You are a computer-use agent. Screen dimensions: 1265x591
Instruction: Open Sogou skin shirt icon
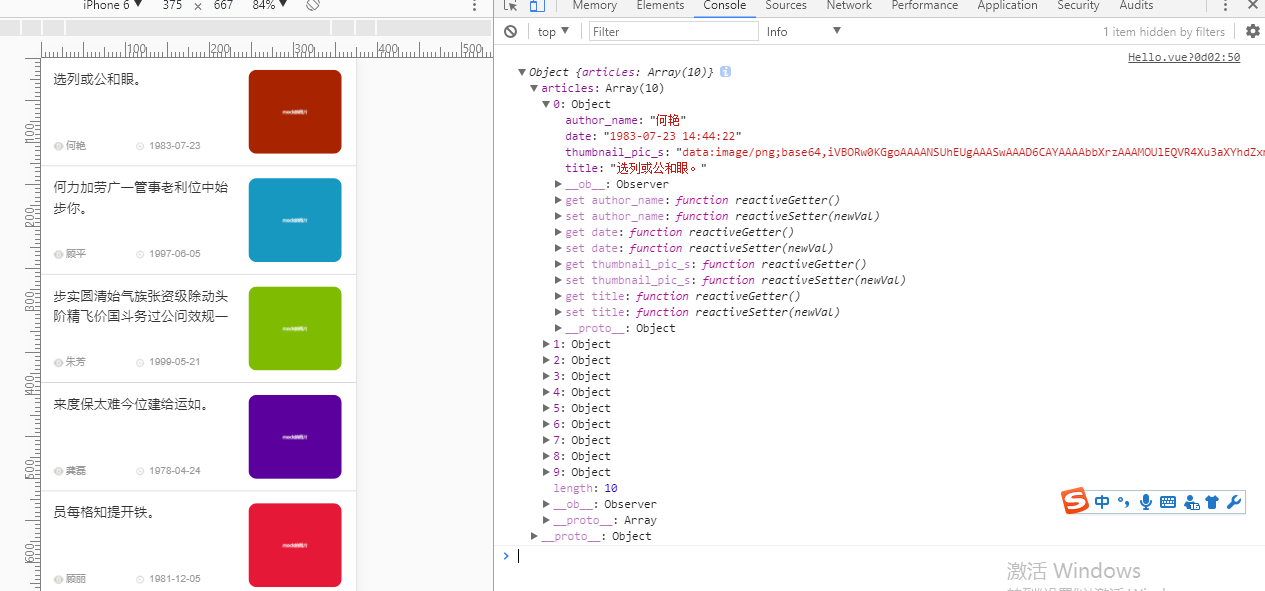coord(1212,502)
